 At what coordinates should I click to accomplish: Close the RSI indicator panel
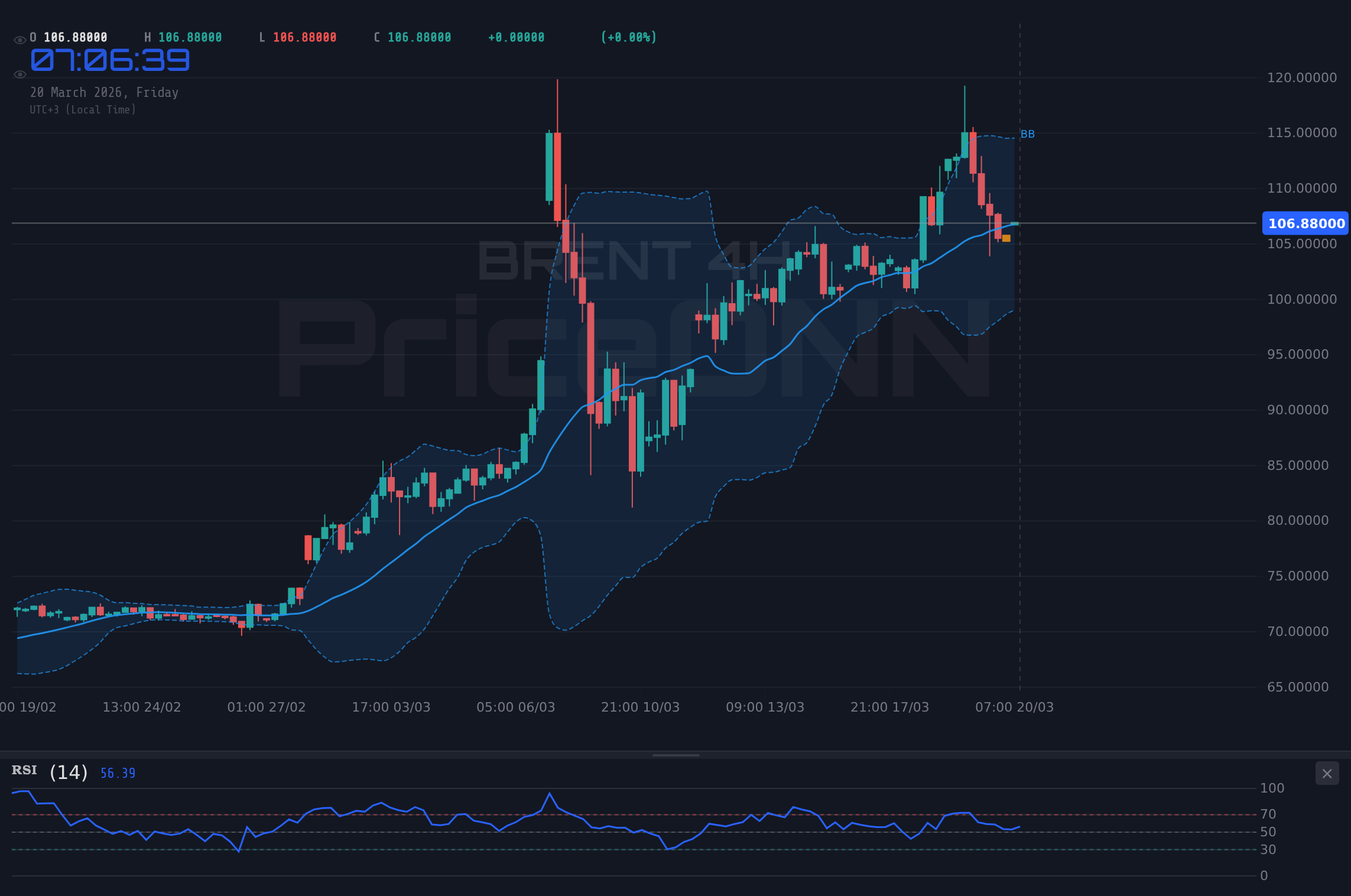click(x=1327, y=774)
